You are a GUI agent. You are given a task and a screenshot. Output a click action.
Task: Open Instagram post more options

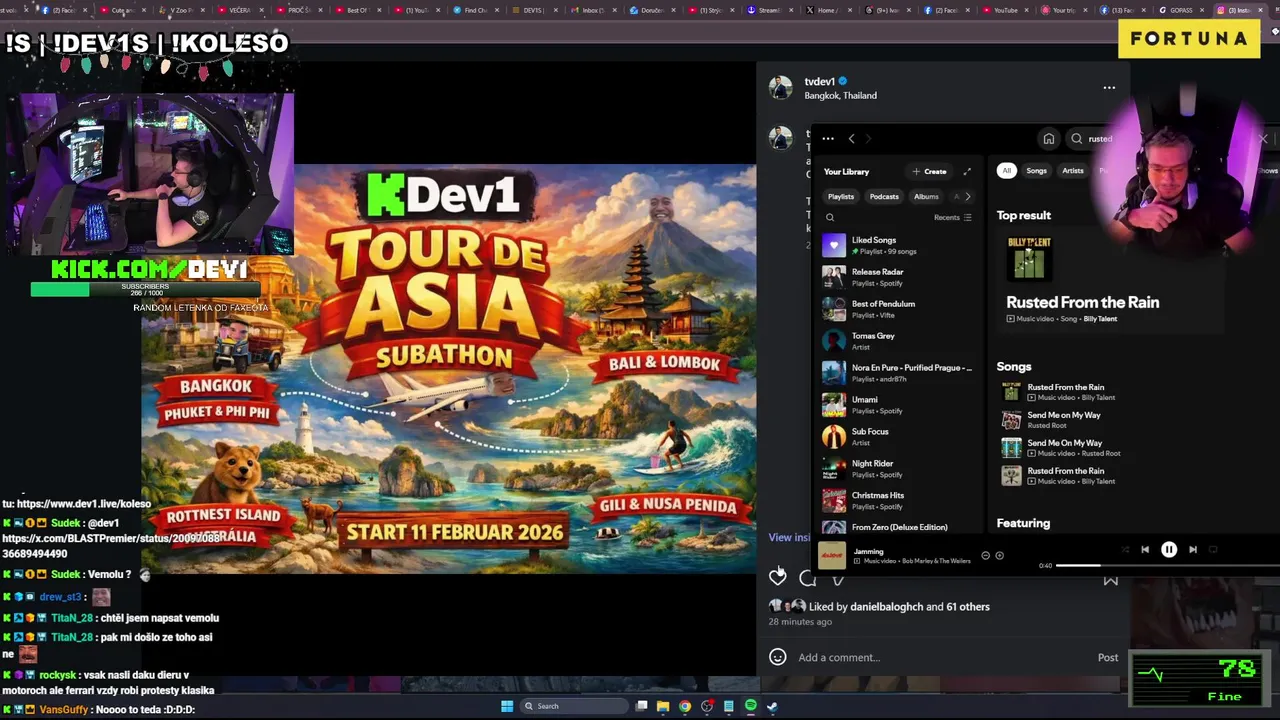click(x=1109, y=88)
